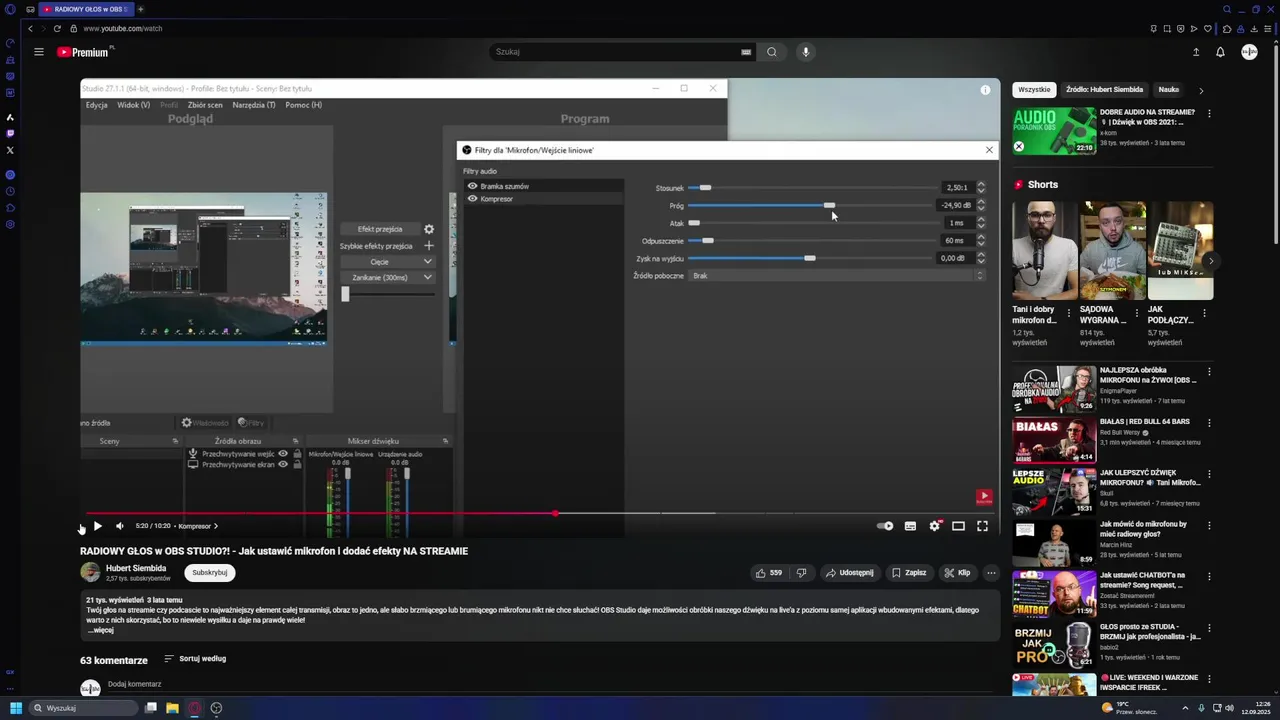Sort comments with Sortuj według
1280x720 pixels.
click(x=194, y=659)
